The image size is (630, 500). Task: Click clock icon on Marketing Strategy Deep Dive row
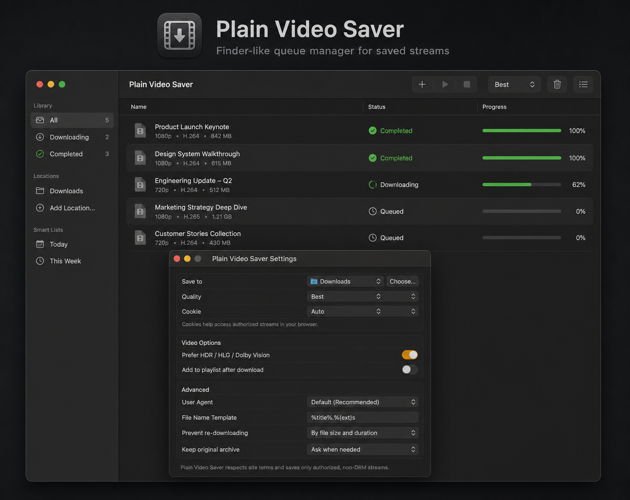tap(372, 211)
